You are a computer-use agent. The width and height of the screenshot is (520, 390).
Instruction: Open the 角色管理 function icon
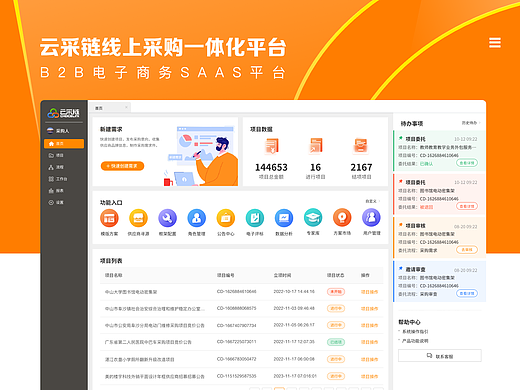(197, 218)
